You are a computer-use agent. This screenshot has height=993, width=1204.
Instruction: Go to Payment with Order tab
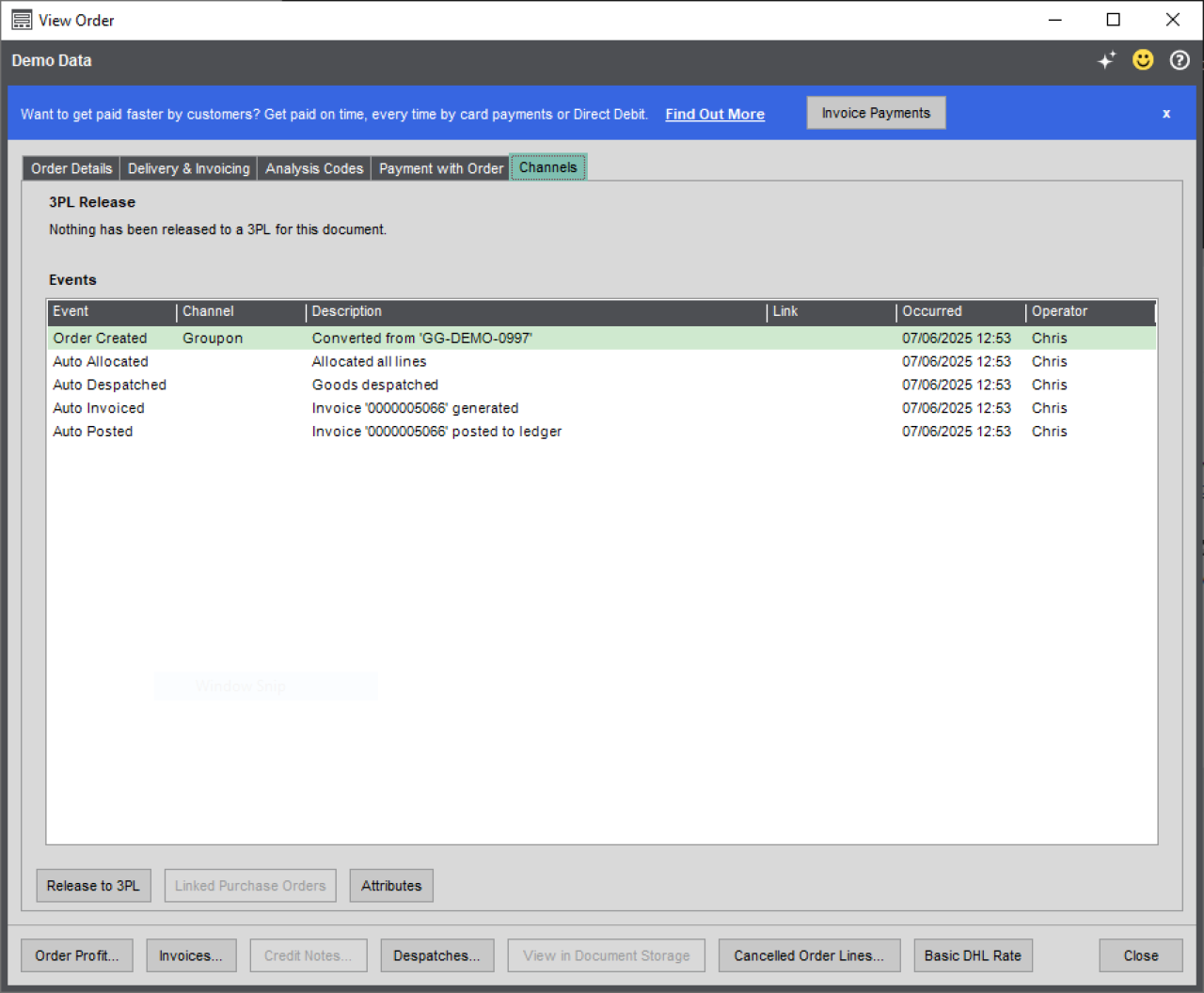[441, 168]
